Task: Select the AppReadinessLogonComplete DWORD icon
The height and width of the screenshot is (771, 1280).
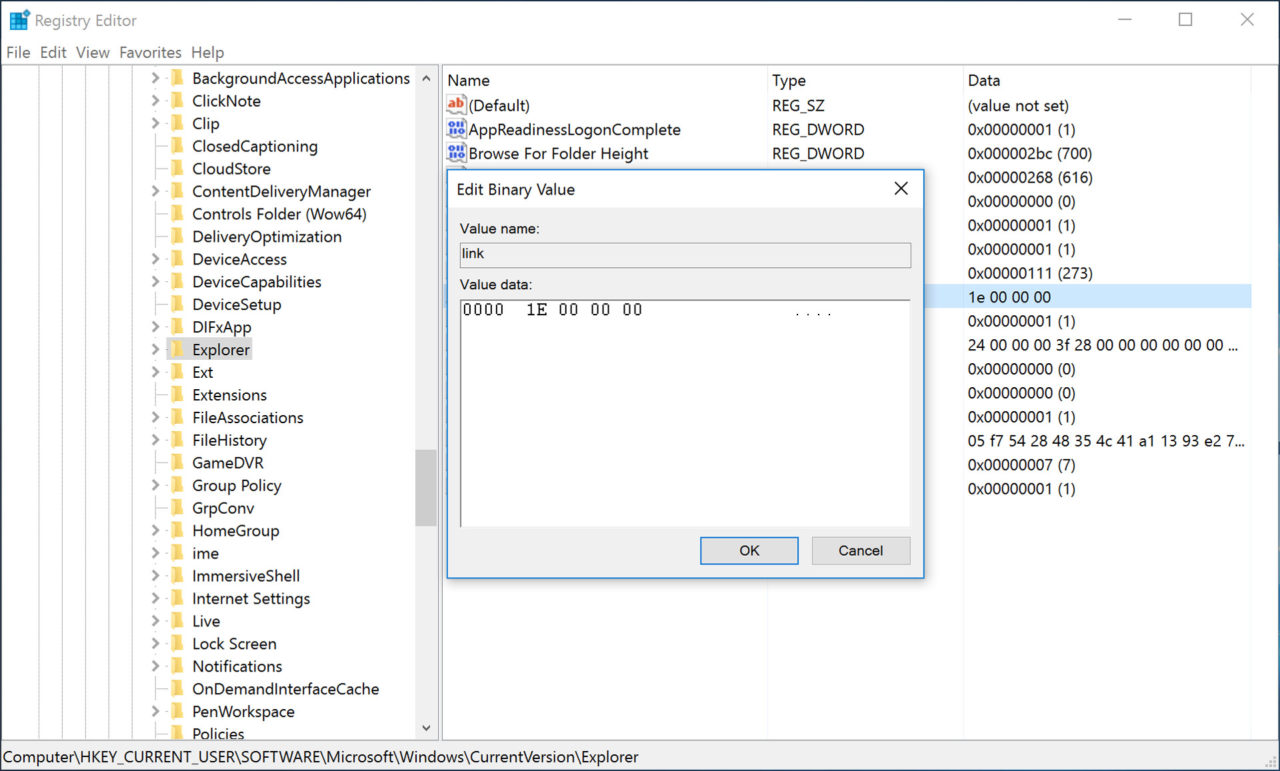Action: pyautogui.click(x=456, y=129)
